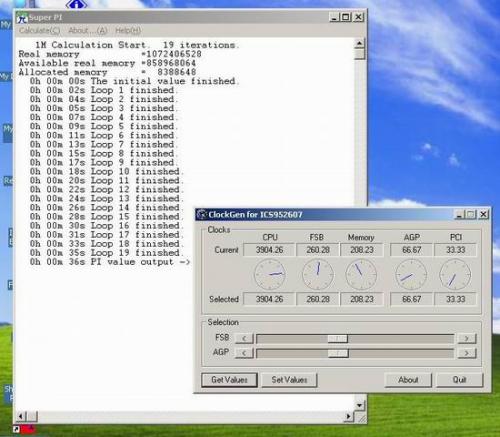Click the FSB clock dial gauge
The image size is (500, 437).
318,274
